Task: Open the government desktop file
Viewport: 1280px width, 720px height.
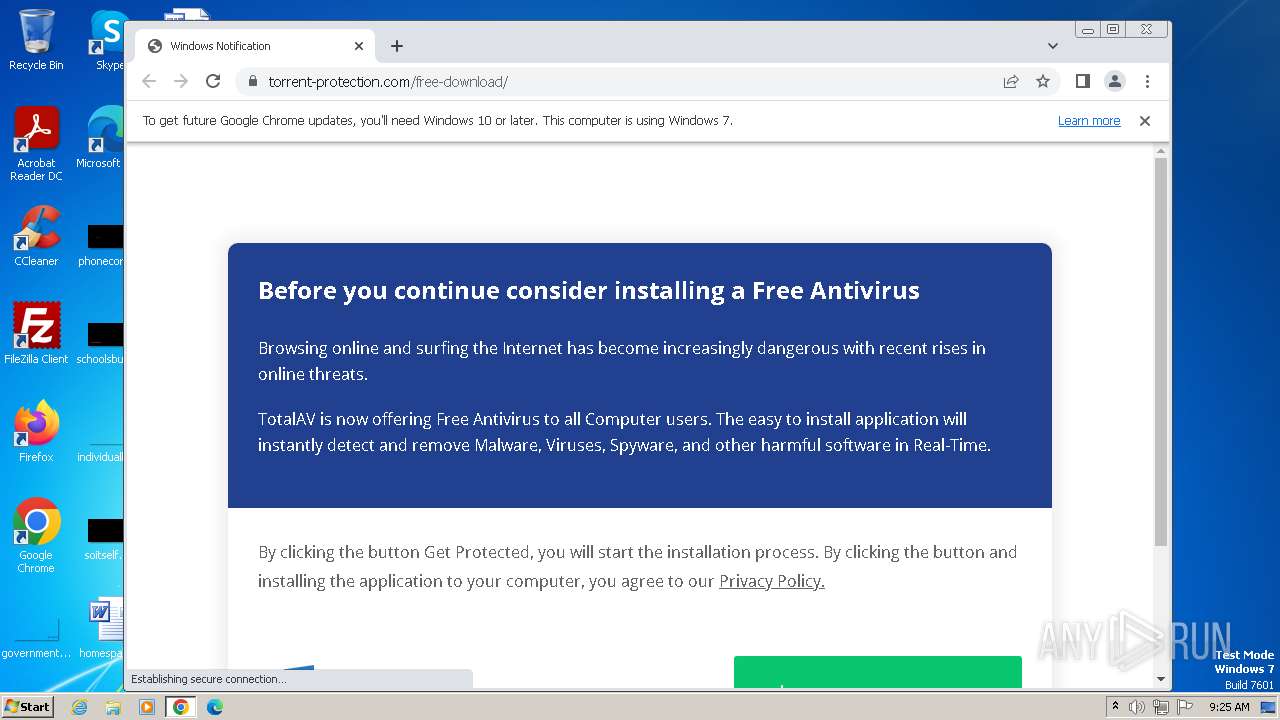Action: click(x=36, y=638)
